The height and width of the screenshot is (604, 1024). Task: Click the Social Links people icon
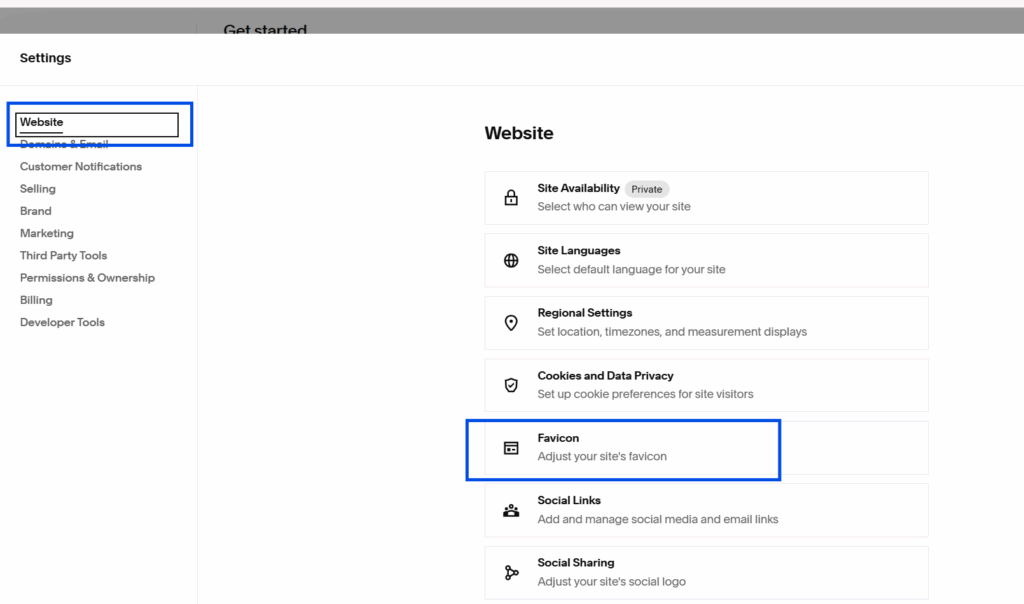point(511,510)
